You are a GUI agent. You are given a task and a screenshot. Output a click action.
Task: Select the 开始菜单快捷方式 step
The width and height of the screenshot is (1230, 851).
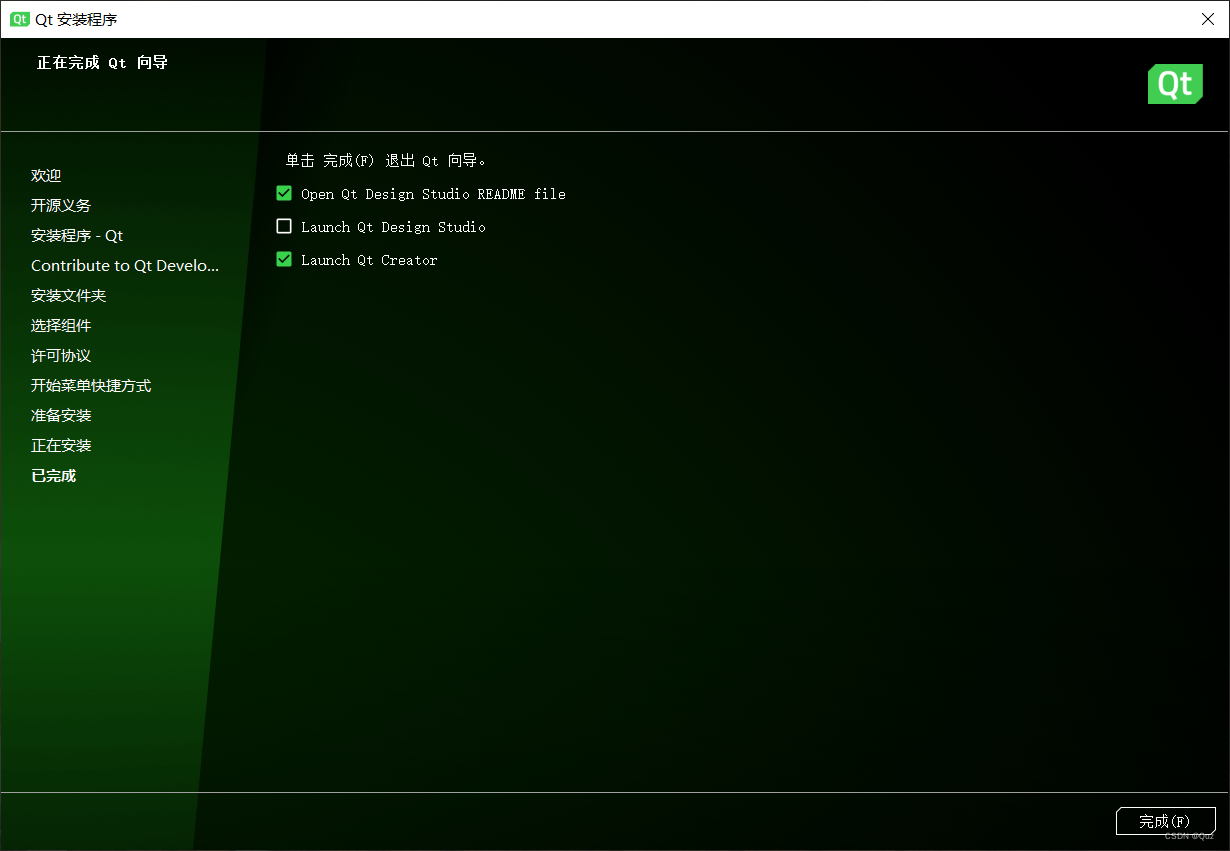(x=91, y=386)
